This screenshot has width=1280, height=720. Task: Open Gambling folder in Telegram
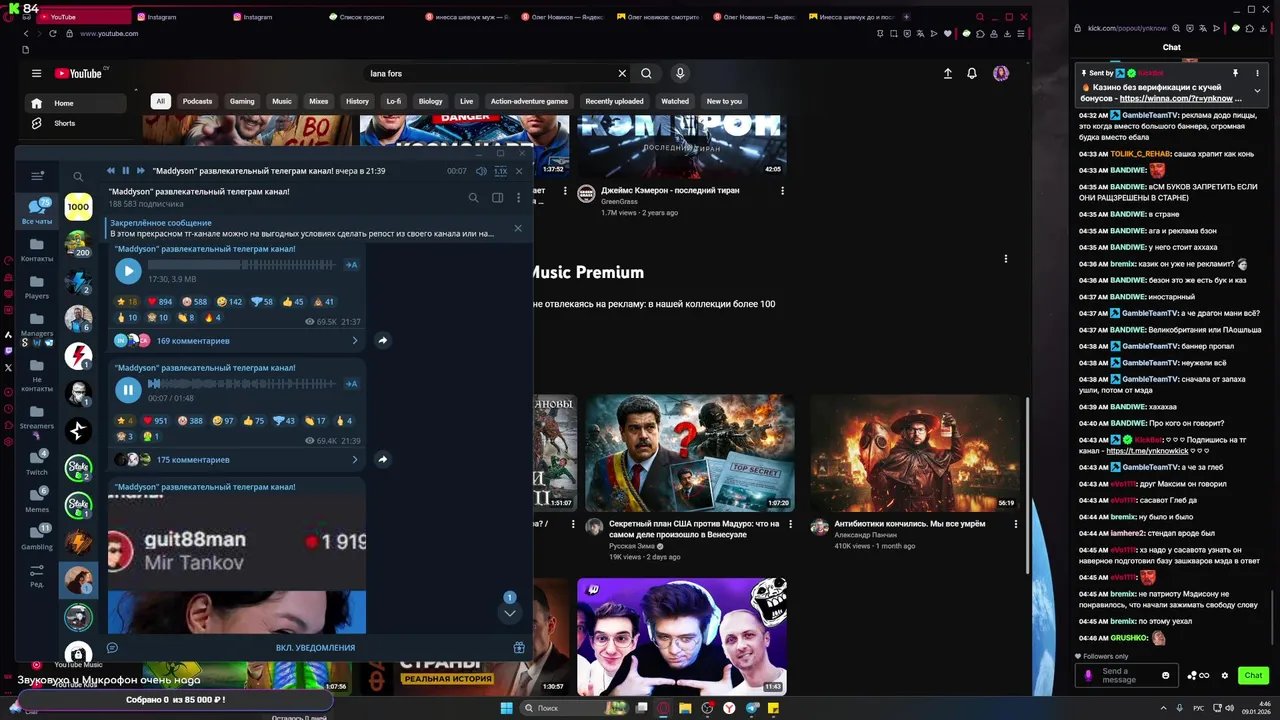pos(37,537)
